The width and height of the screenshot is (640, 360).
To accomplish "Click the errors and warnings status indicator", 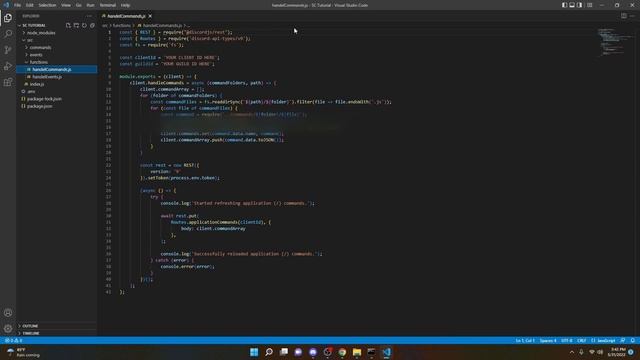I will coord(13,340).
